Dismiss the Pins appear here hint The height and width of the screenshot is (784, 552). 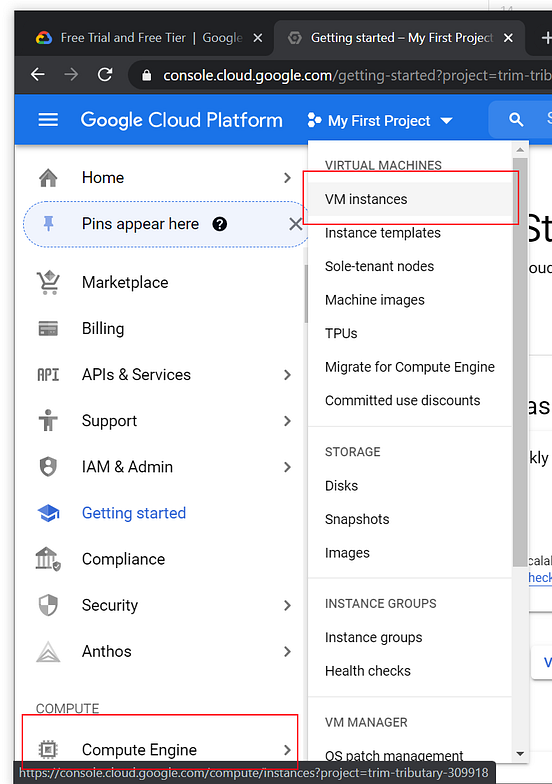[296, 224]
